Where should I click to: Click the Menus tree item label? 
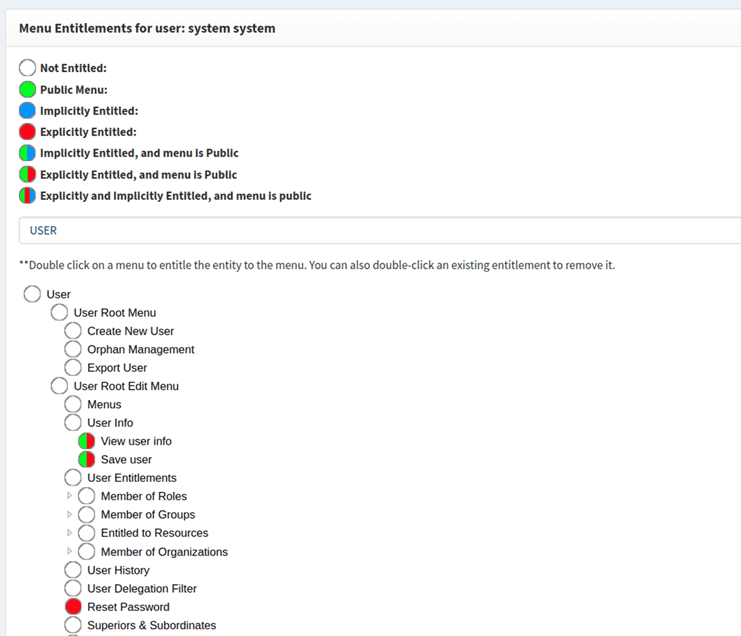(x=104, y=404)
